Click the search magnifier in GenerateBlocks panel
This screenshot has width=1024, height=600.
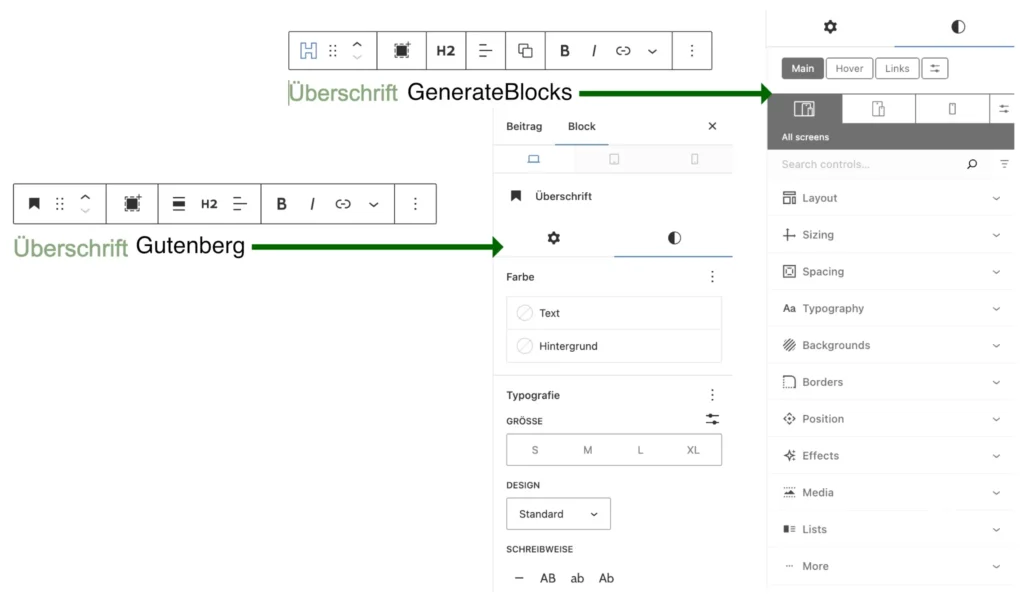969,164
